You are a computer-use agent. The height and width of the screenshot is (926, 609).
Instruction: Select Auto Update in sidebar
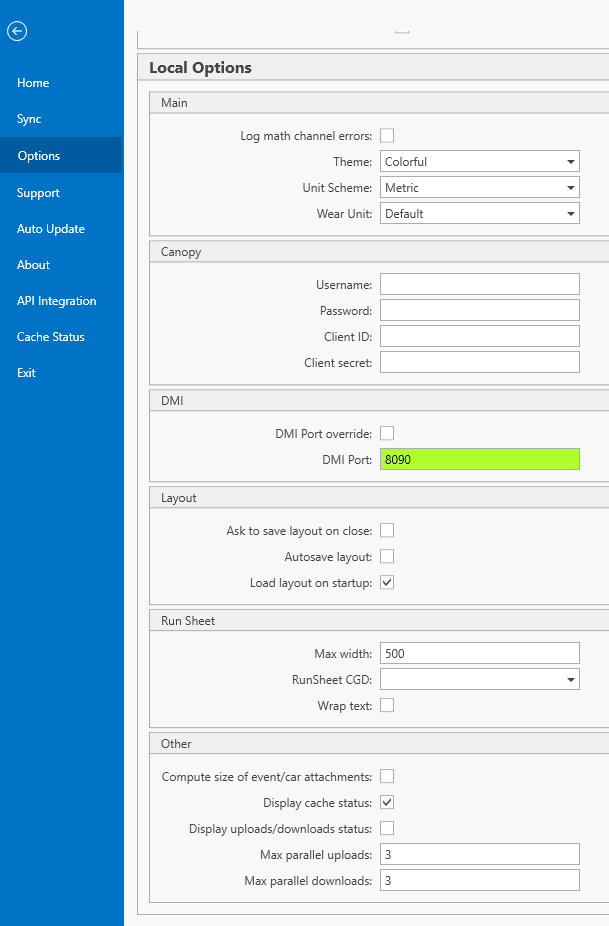pyautogui.click(x=50, y=229)
